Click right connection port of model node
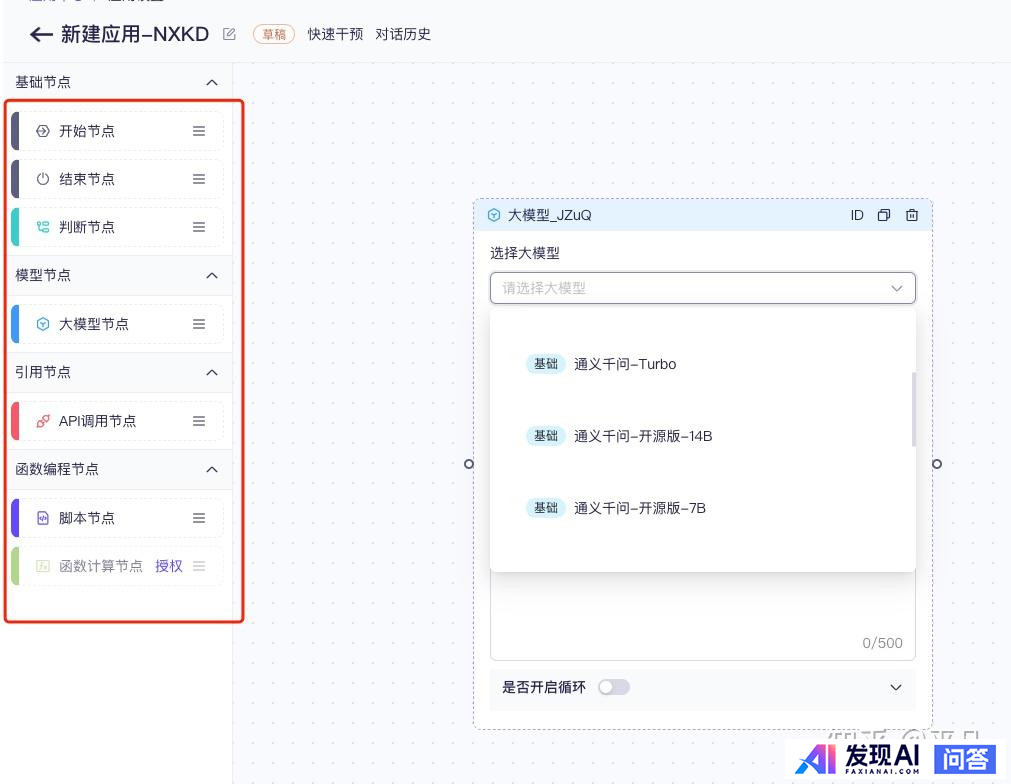This screenshot has height=784, width=1011. 937,464
